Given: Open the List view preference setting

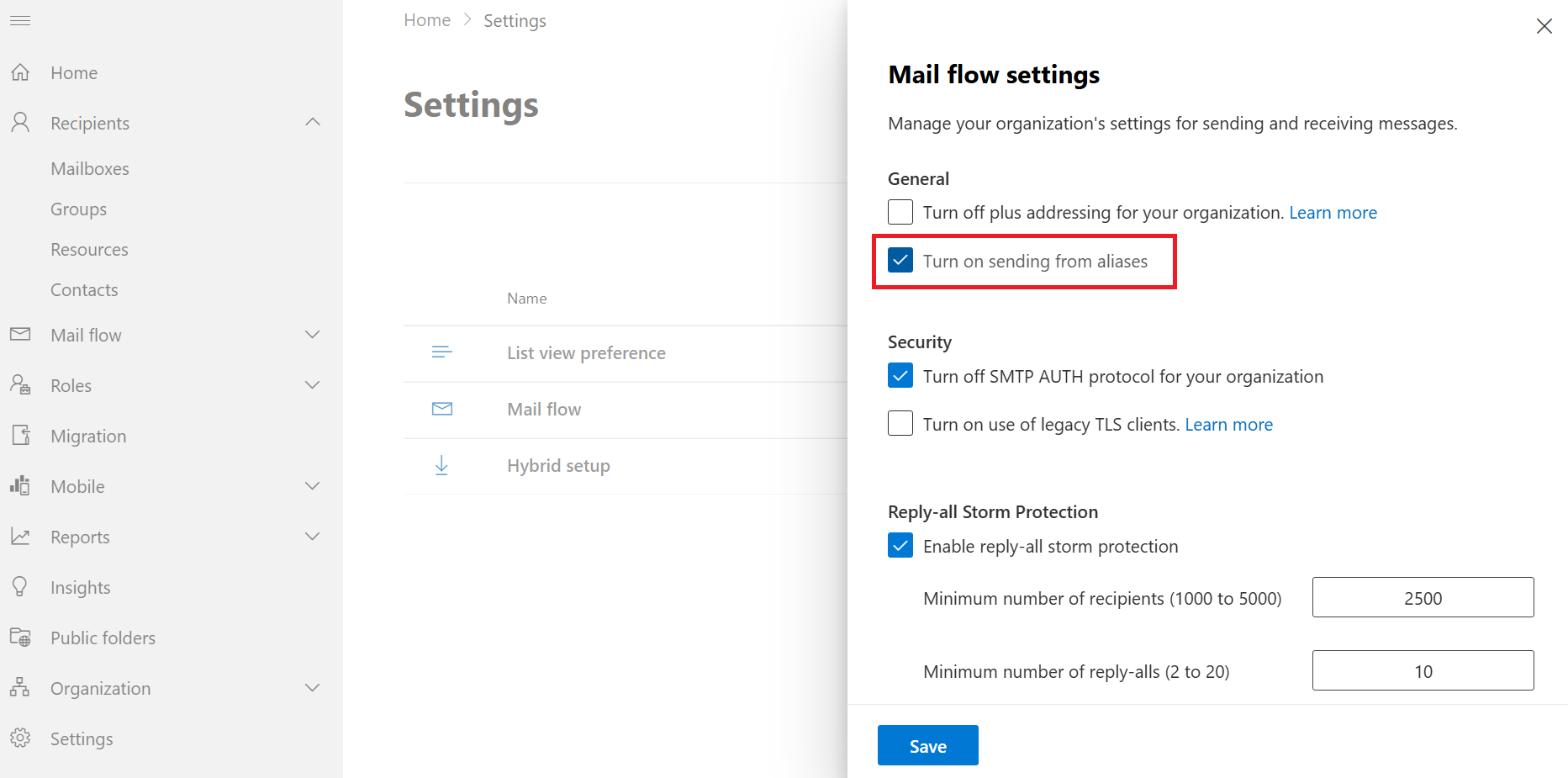Looking at the screenshot, I should 586,353.
